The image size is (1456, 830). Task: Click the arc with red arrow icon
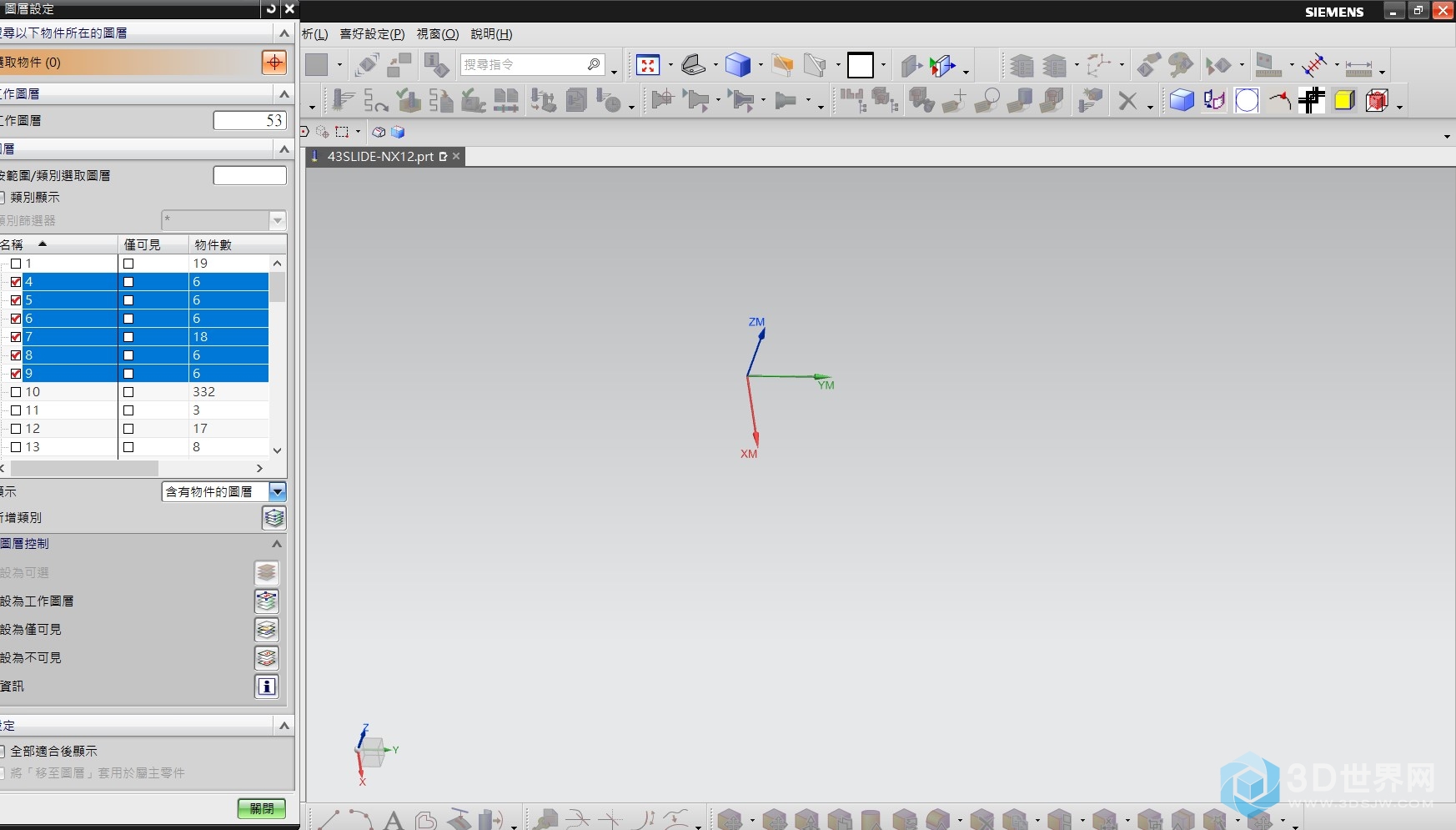pos(1279,101)
